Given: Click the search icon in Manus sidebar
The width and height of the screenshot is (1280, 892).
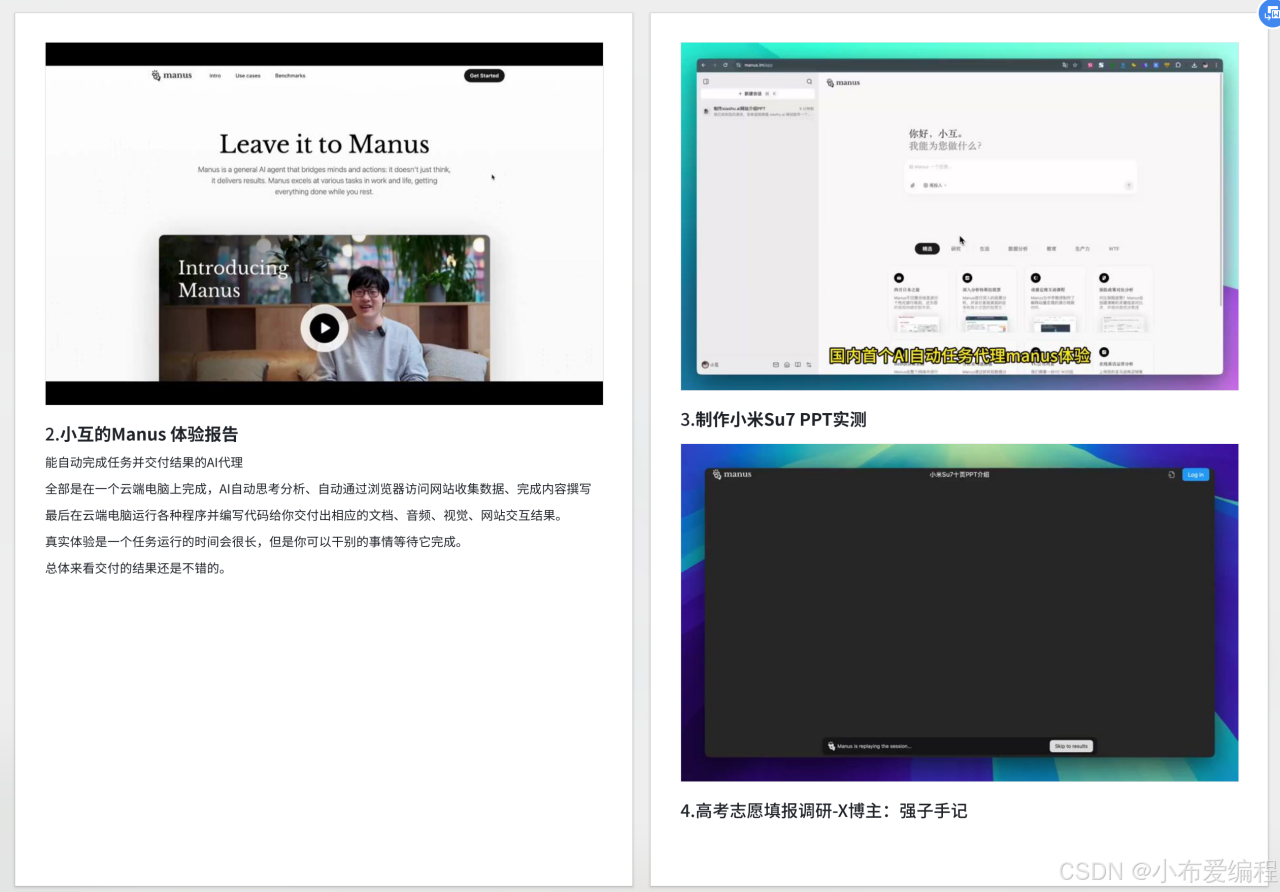Looking at the screenshot, I should pyautogui.click(x=810, y=81).
